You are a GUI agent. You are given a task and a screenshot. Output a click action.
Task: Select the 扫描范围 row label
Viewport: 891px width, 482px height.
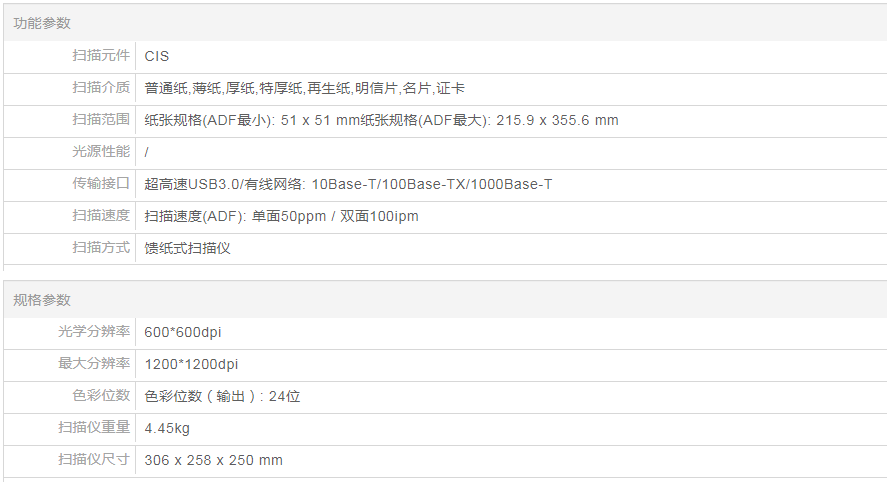[x=100, y=120]
